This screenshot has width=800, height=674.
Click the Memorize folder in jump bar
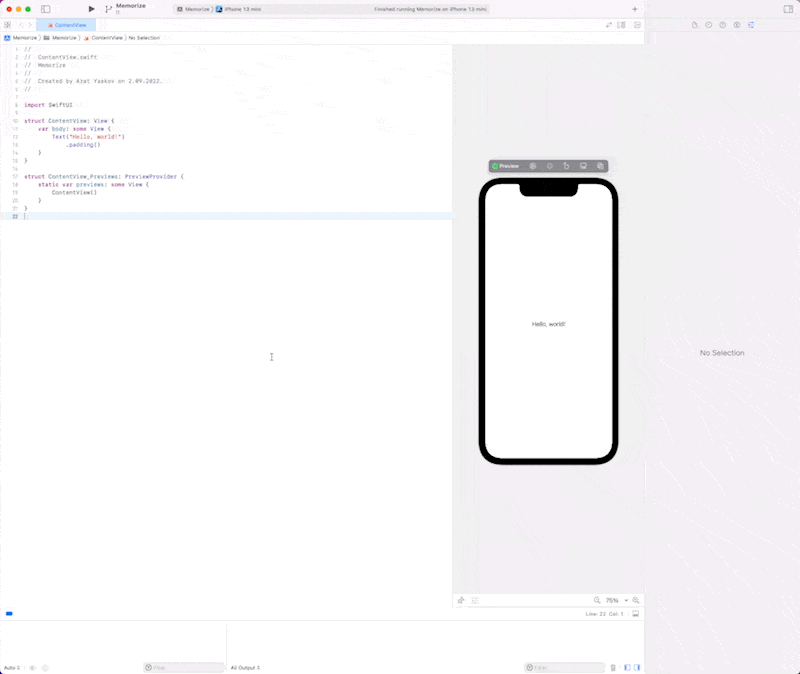click(x=60, y=38)
